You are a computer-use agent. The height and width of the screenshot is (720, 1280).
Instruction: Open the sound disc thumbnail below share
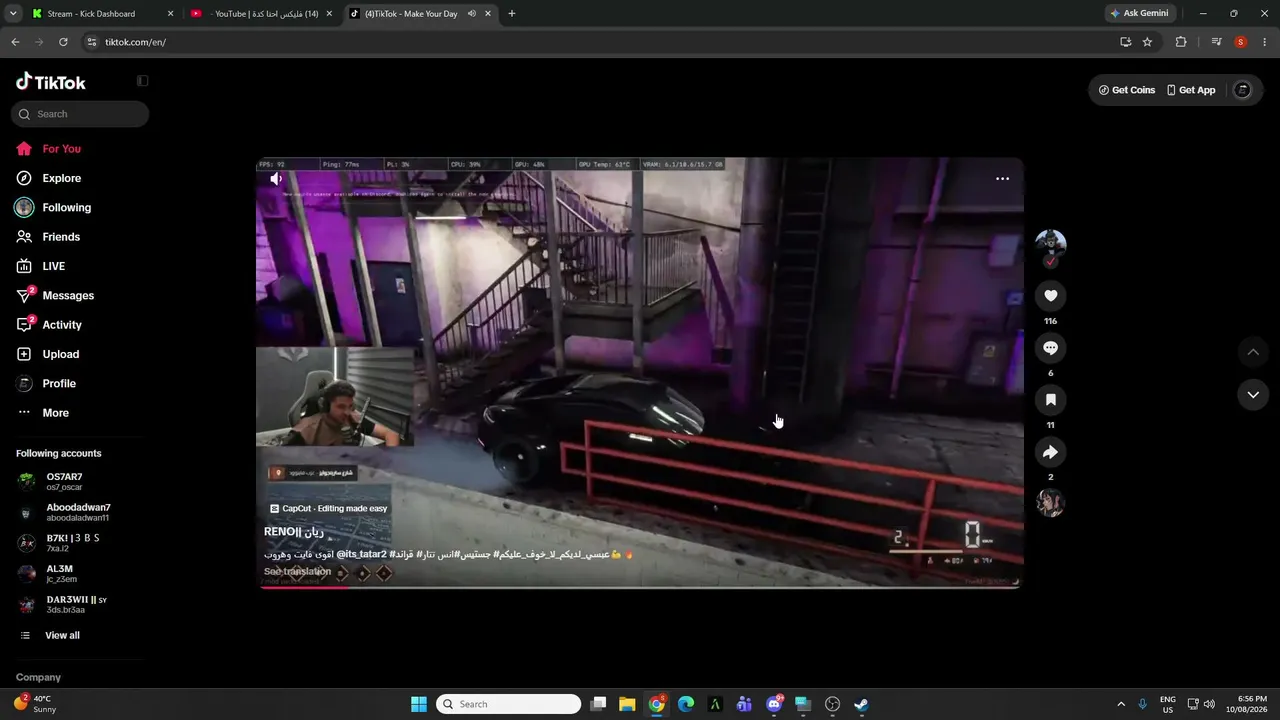pos(1050,503)
